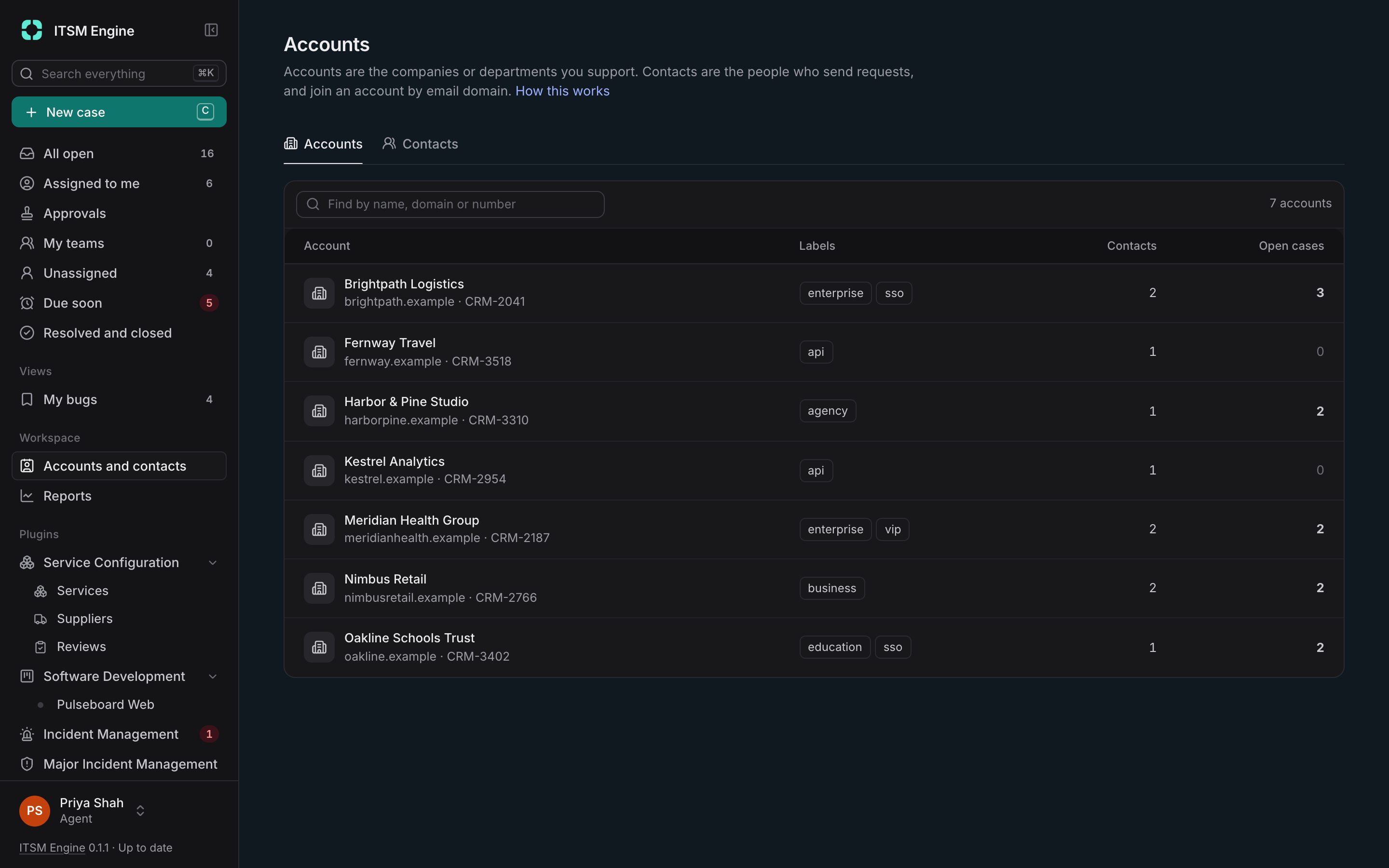Click the Service Configuration icon
This screenshot has width=1389, height=868.
click(27, 562)
